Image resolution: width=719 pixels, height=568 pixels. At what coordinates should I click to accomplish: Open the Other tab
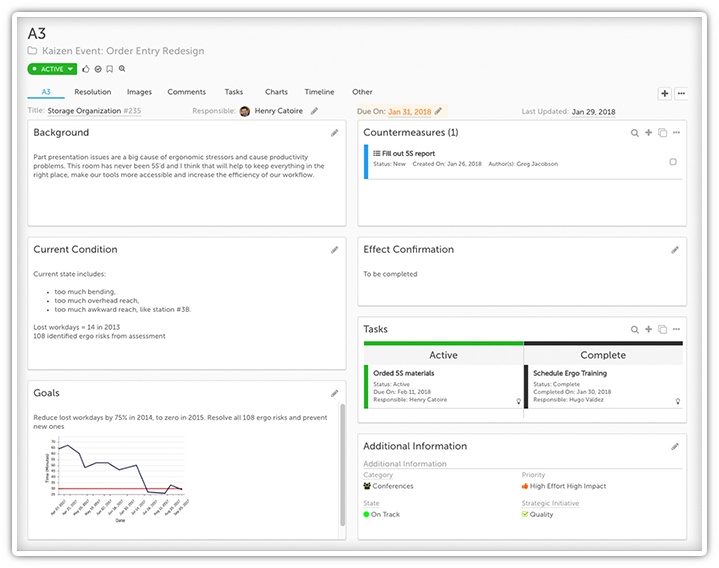tap(362, 92)
